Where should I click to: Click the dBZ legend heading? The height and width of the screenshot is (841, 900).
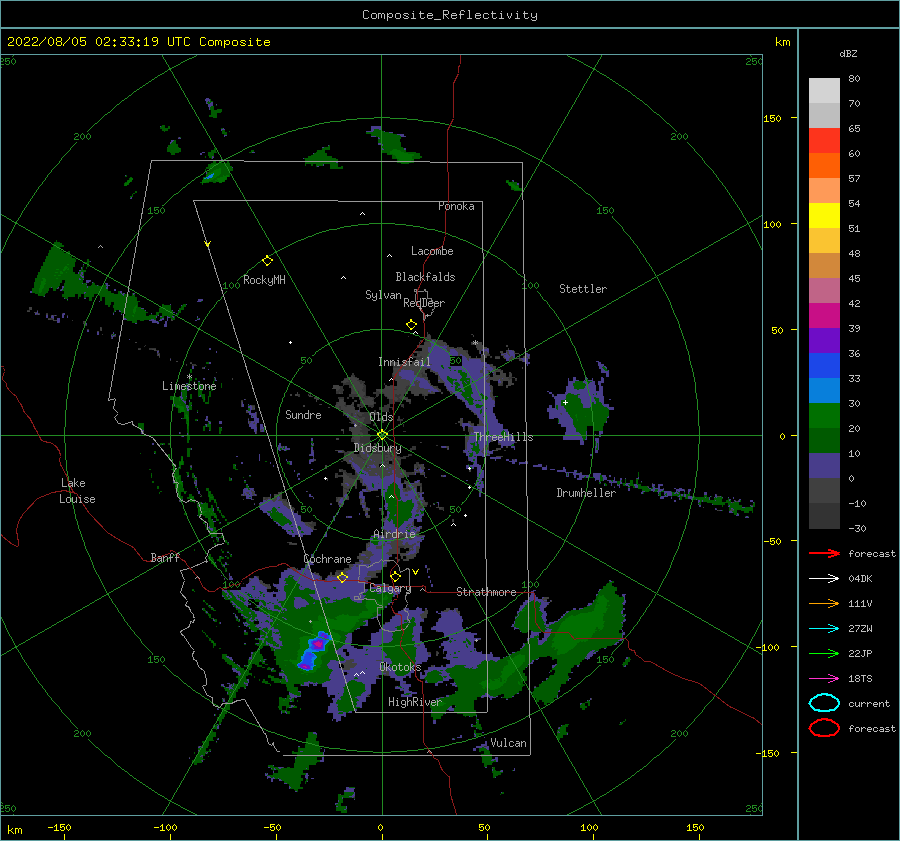pyautogui.click(x=848, y=53)
